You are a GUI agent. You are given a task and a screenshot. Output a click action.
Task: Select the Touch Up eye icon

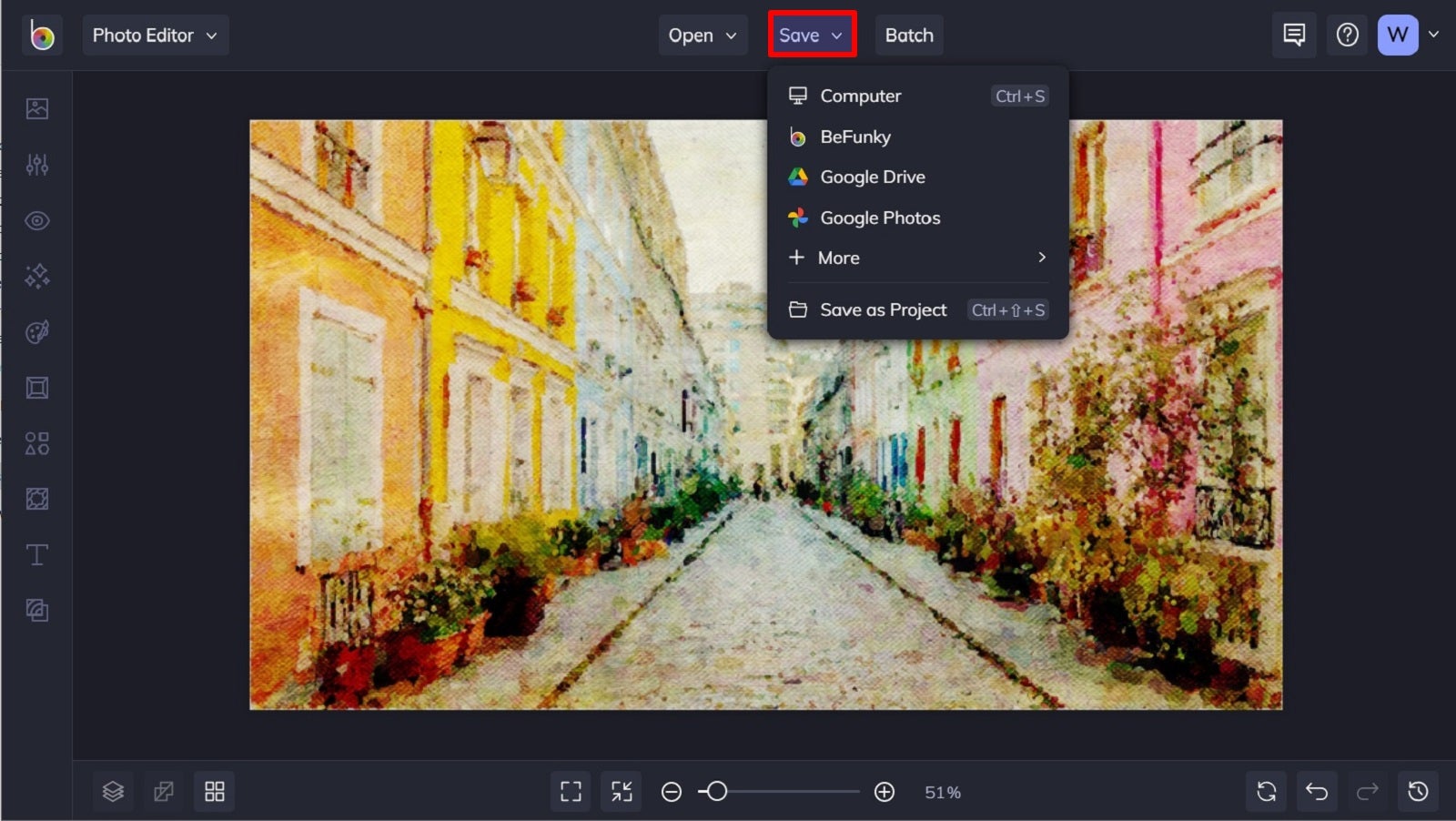[36, 220]
